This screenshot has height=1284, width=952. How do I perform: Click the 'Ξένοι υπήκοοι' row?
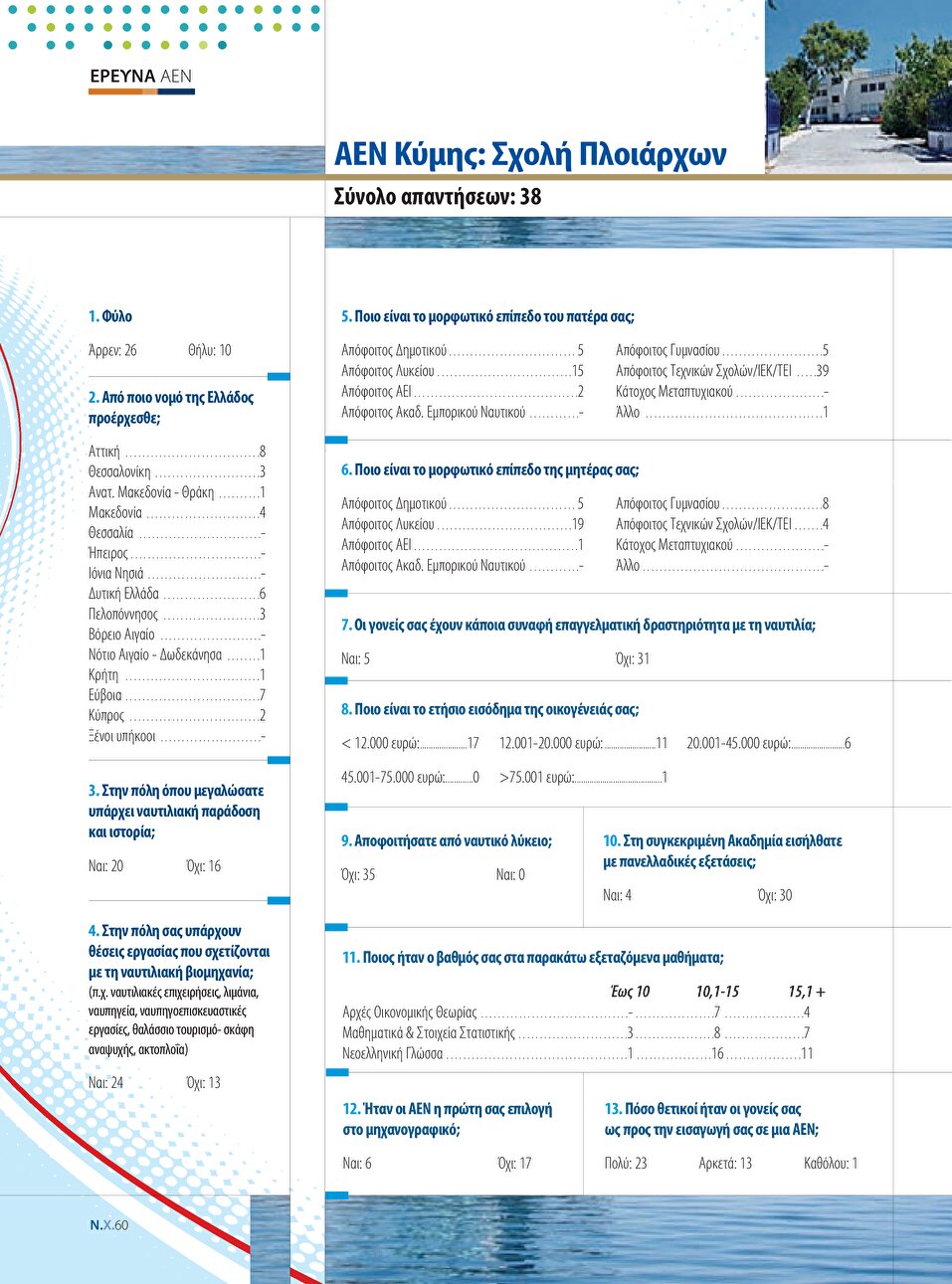(177, 736)
